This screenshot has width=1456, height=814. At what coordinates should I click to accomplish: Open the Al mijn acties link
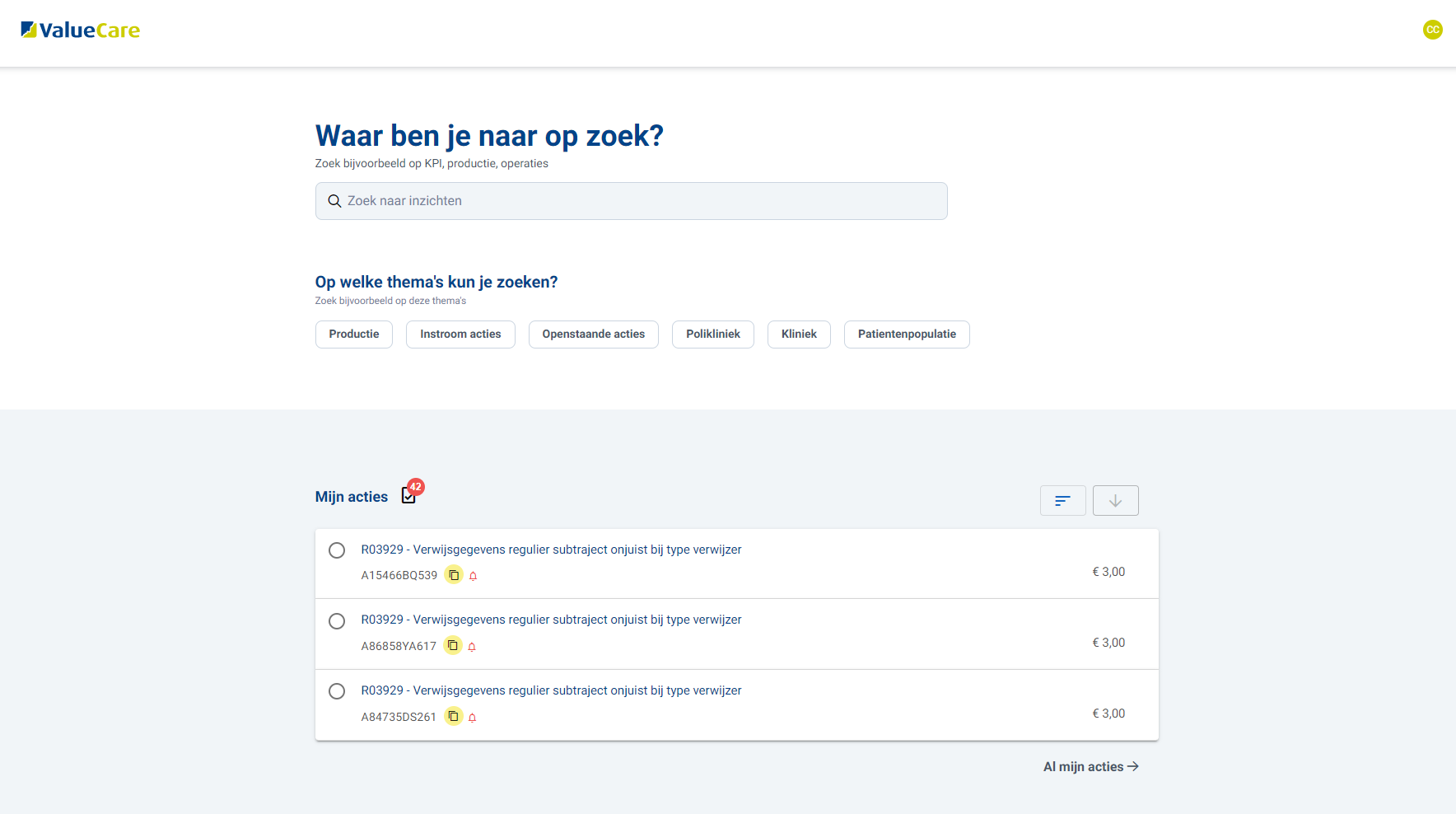(x=1090, y=767)
